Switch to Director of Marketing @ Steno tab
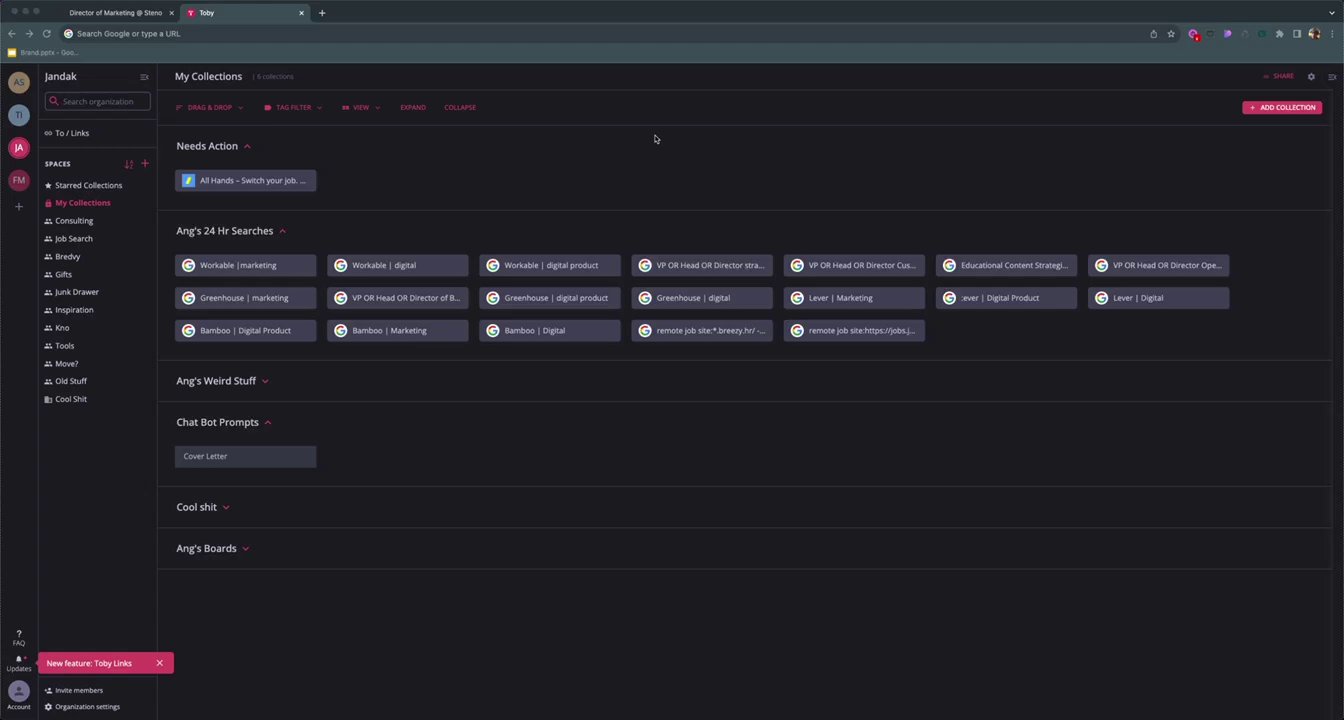1344x720 pixels. [115, 13]
